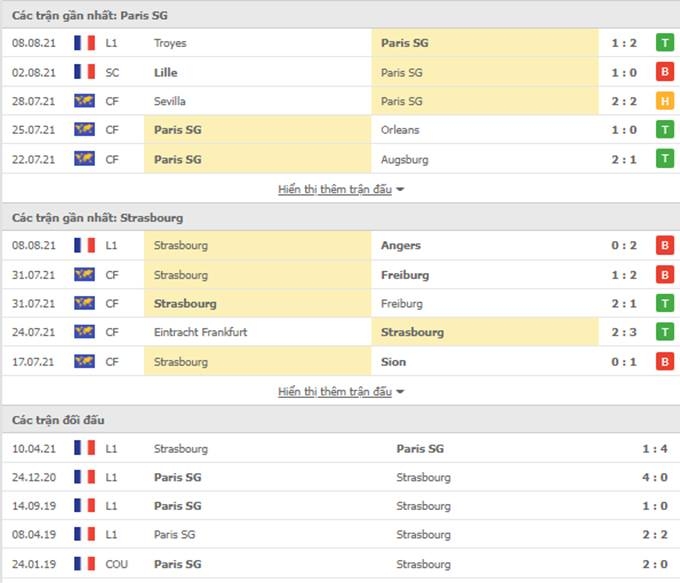Open the Lille vs Paris SG match

pyautogui.click(x=340, y=72)
